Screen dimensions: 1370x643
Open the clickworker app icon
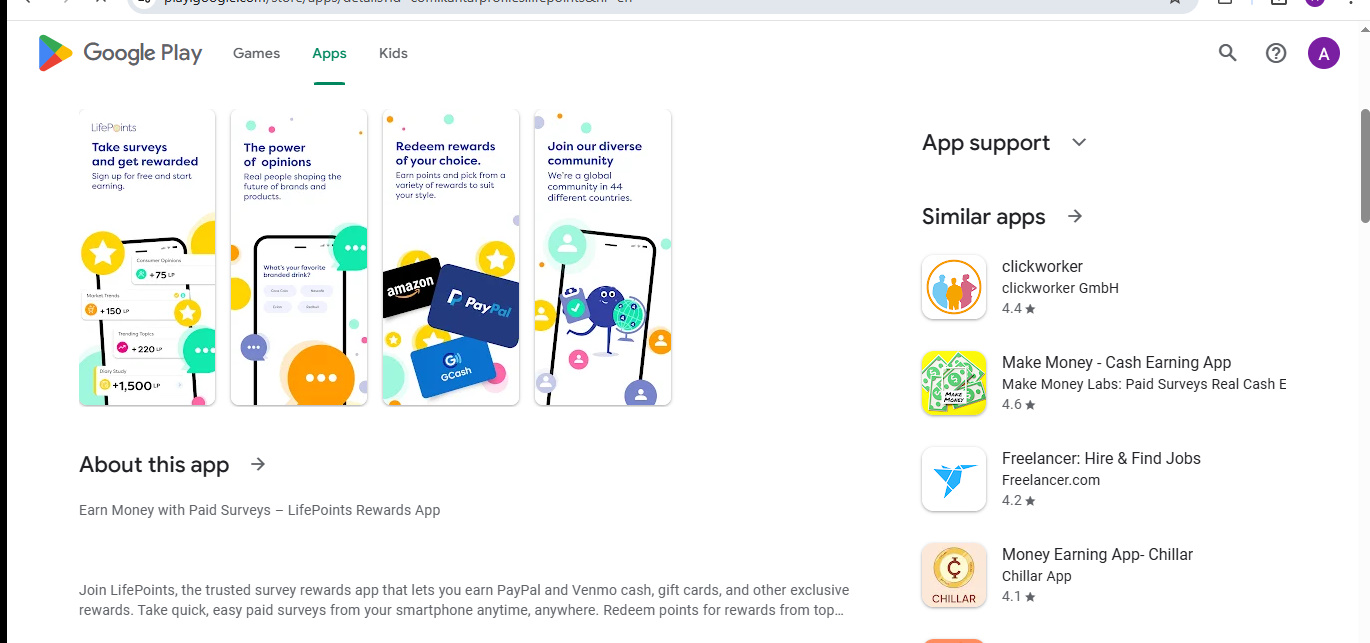point(954,287)
